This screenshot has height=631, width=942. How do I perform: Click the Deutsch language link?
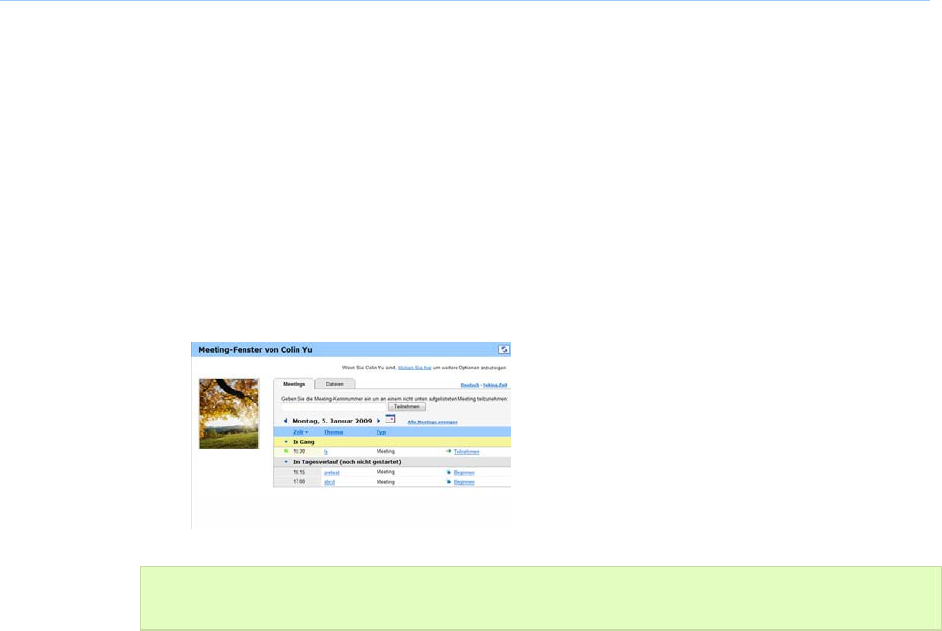pos(470,385)
